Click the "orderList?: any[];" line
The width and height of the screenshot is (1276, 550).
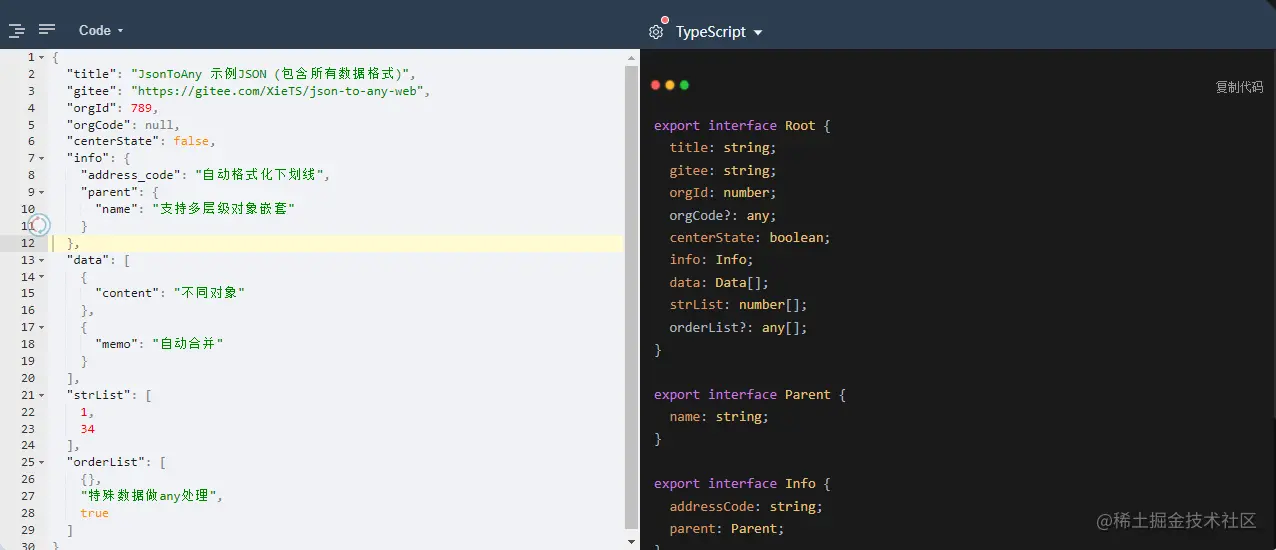[x=738, y=327]
